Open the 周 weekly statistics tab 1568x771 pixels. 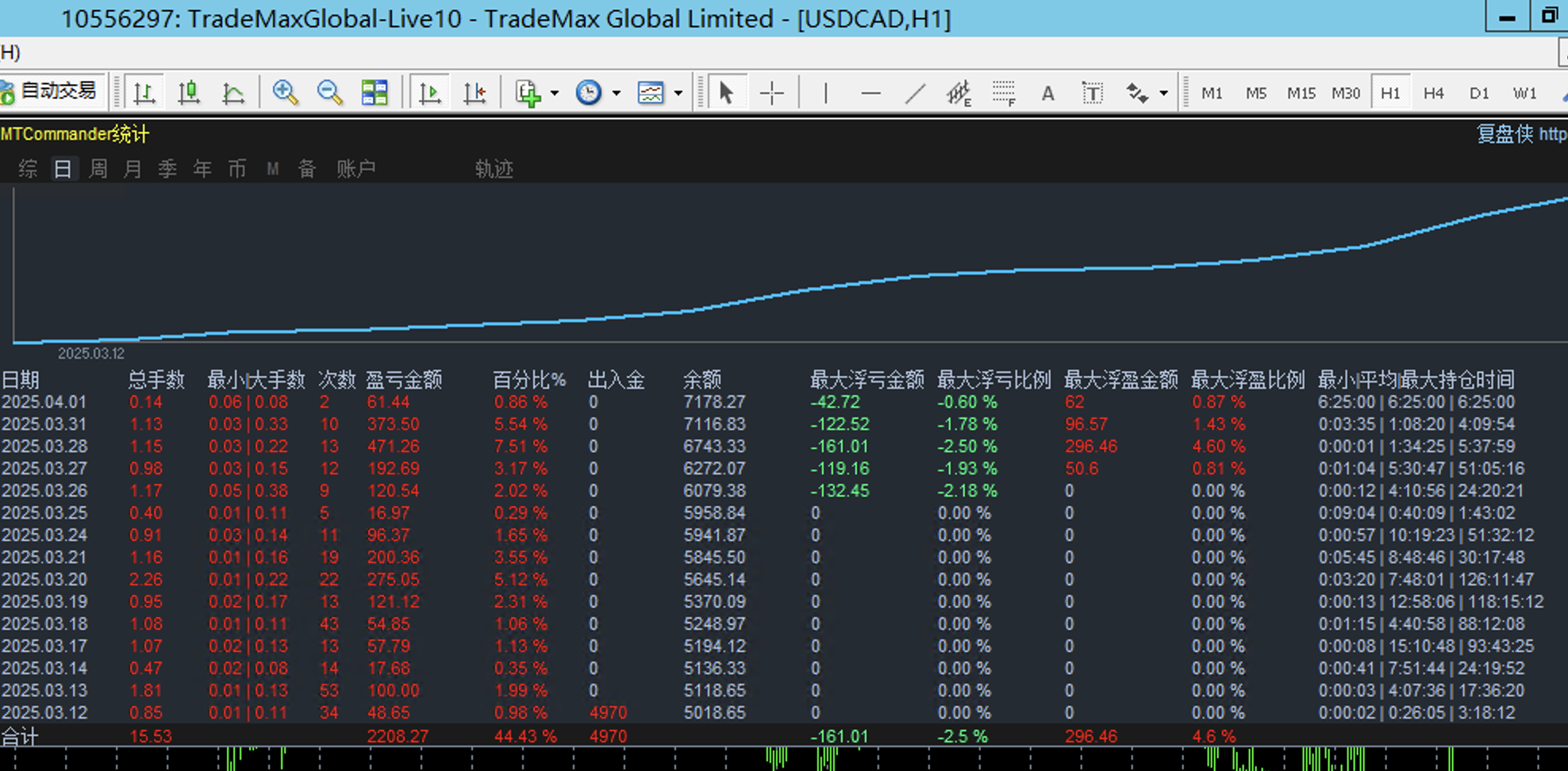98,168
